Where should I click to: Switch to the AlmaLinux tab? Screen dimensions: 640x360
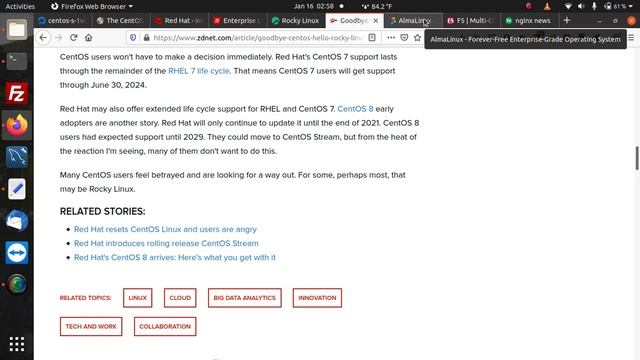coord(414,20)
